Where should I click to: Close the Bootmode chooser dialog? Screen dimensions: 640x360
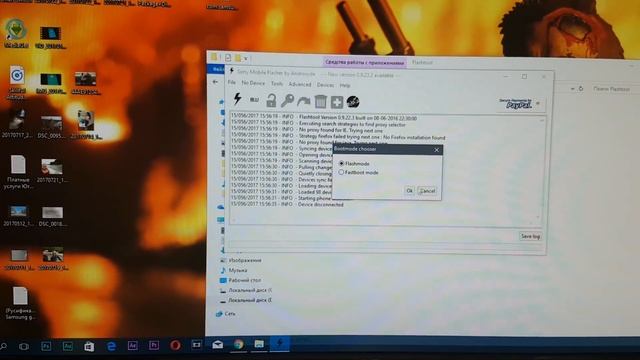point(436,150)
